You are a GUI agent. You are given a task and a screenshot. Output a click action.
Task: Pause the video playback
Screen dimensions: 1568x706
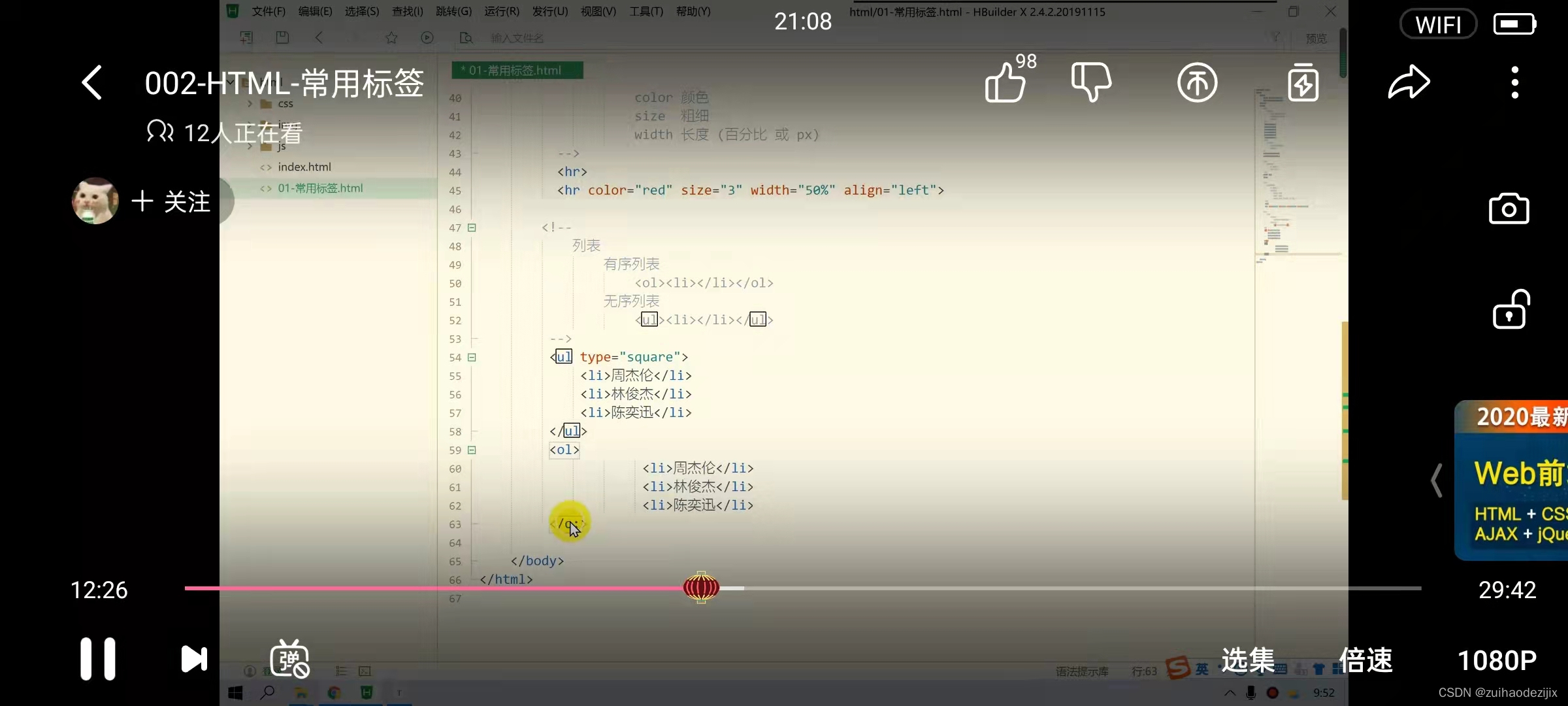pyautogui.click(x=98, y=659)
